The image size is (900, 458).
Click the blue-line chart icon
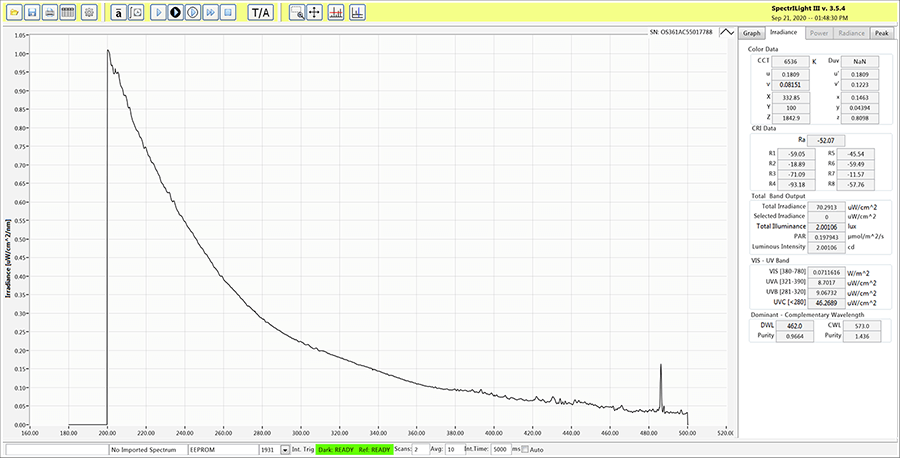click(x=358, y=12)
